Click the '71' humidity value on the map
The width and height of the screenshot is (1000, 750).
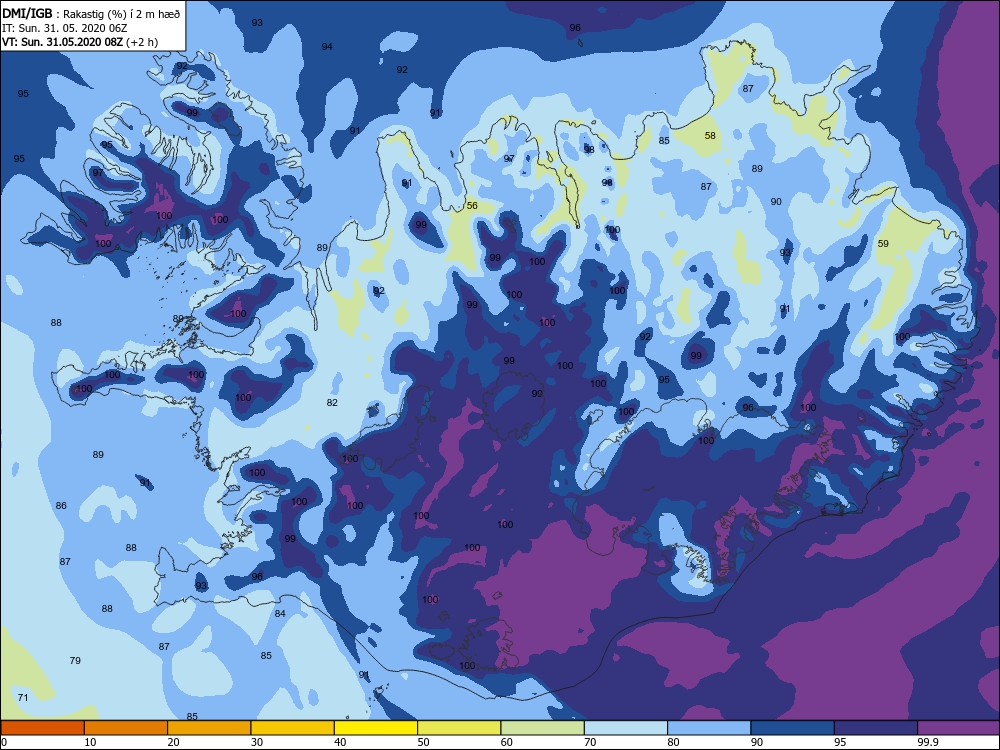(x=23, y=698)
